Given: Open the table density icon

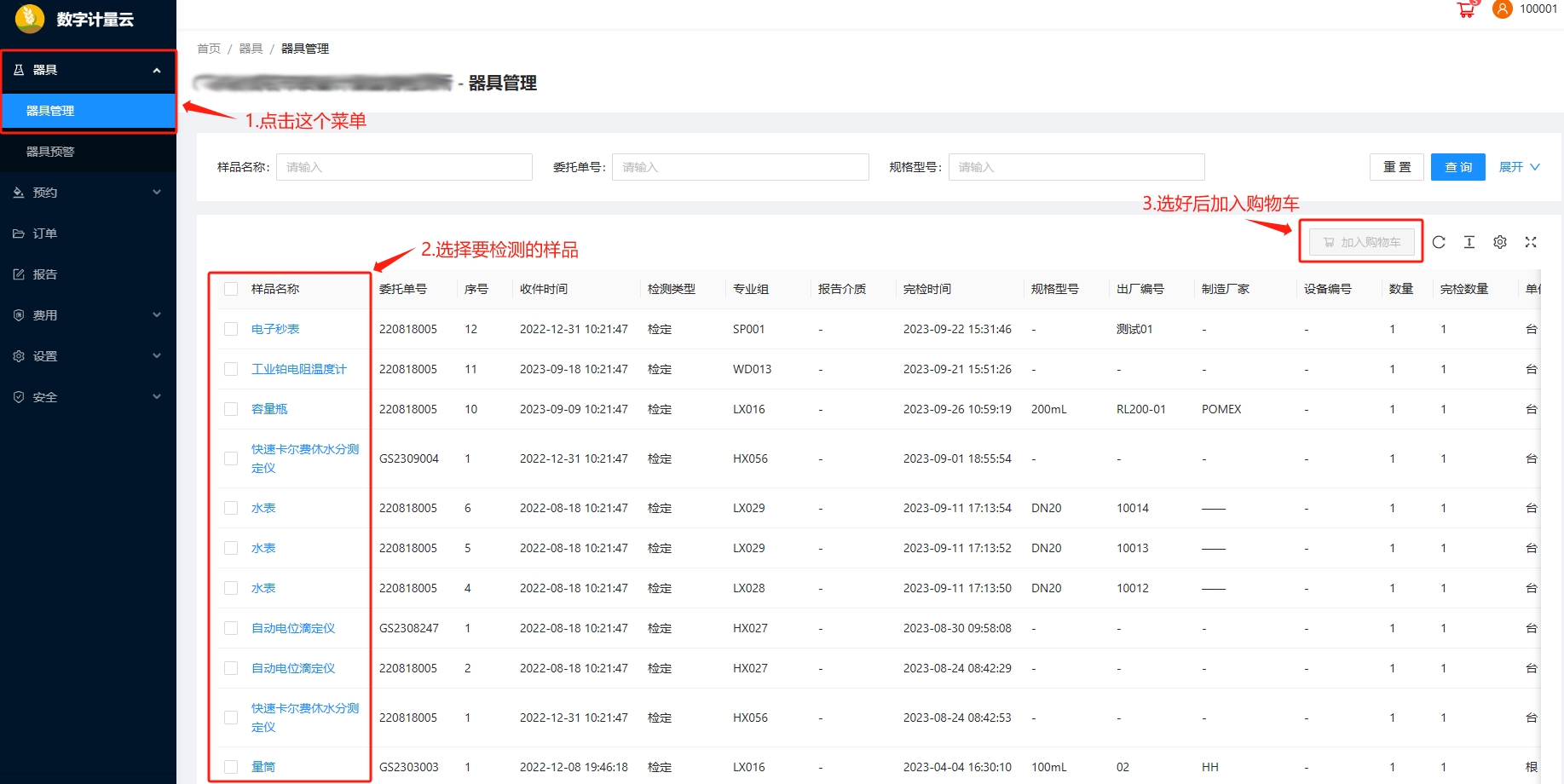Looking at the screenshot, I should click(x=1469, y=242).
